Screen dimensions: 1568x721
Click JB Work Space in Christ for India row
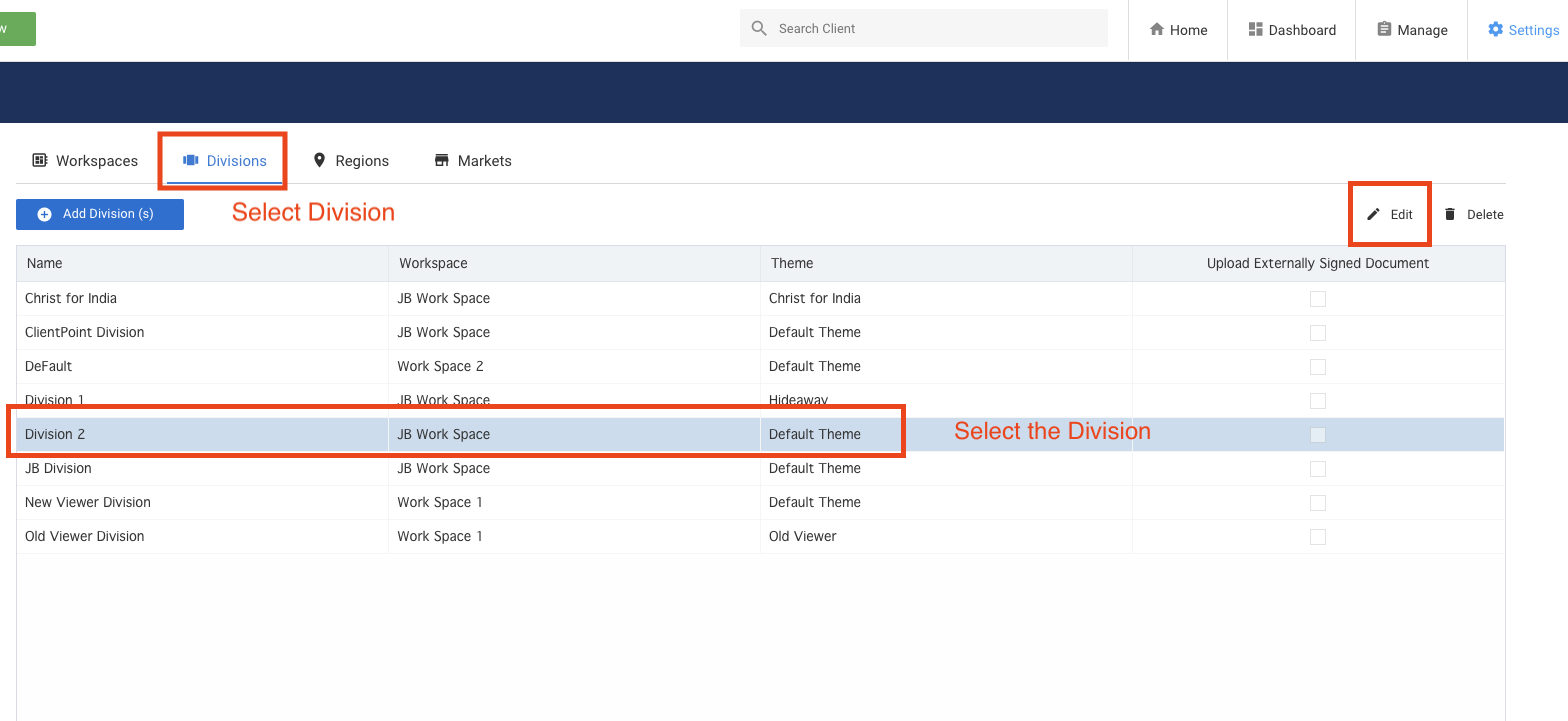pos(444,298)
